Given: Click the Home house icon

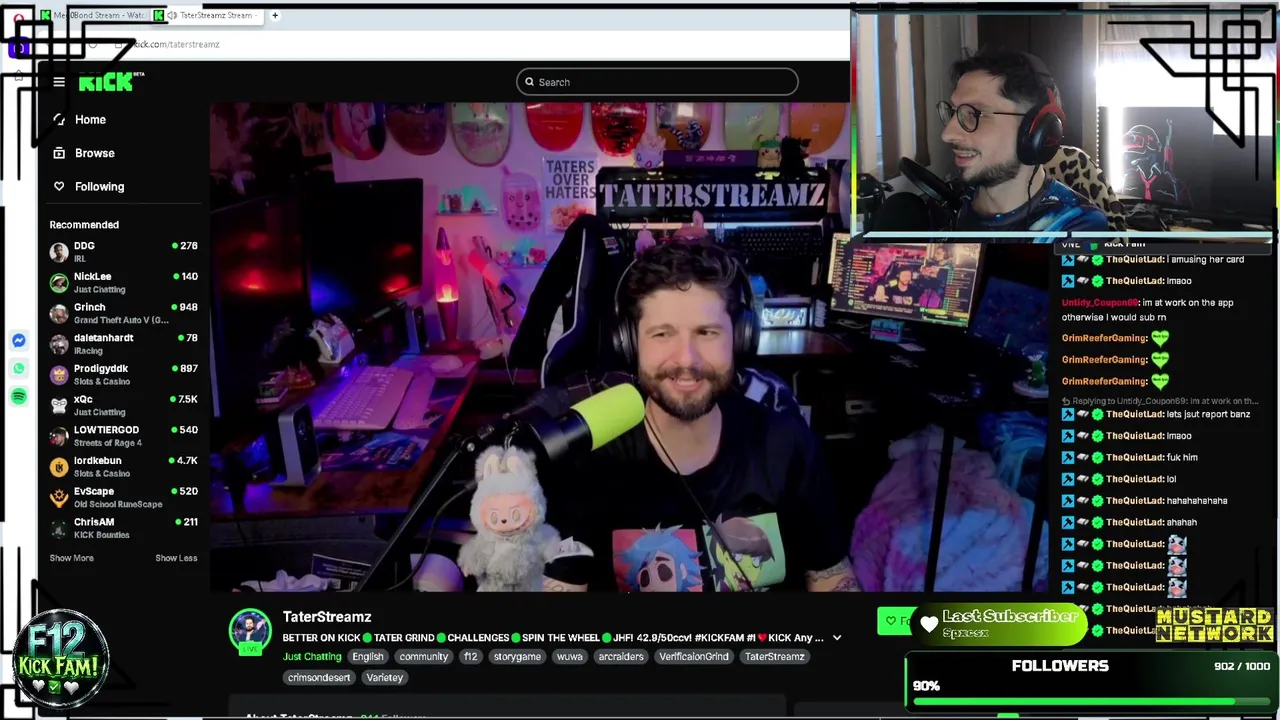Looking at the screenshot, I should click(59, 120).
